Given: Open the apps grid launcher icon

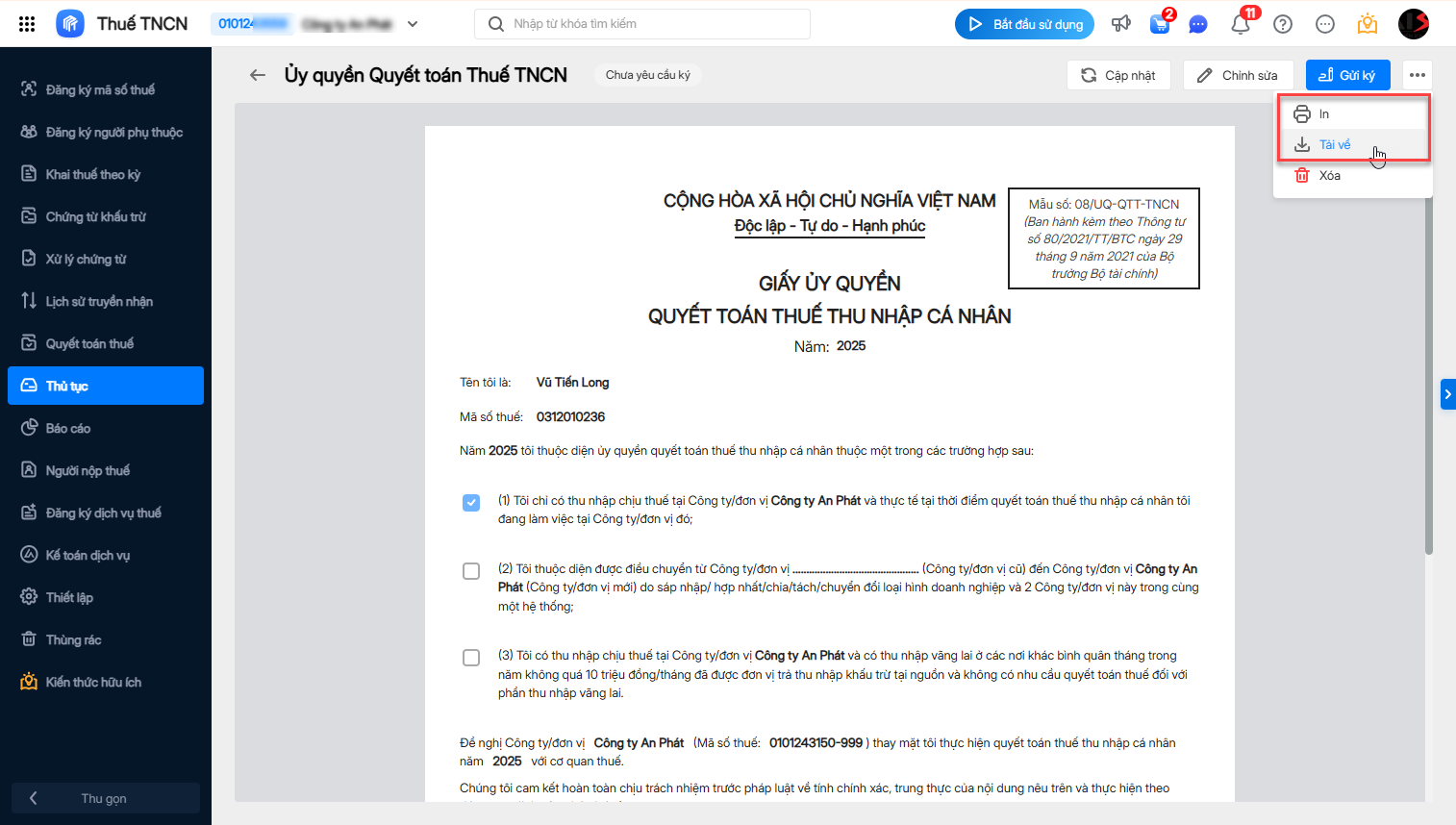Looking at the screenshot, I should click(27, 24).
